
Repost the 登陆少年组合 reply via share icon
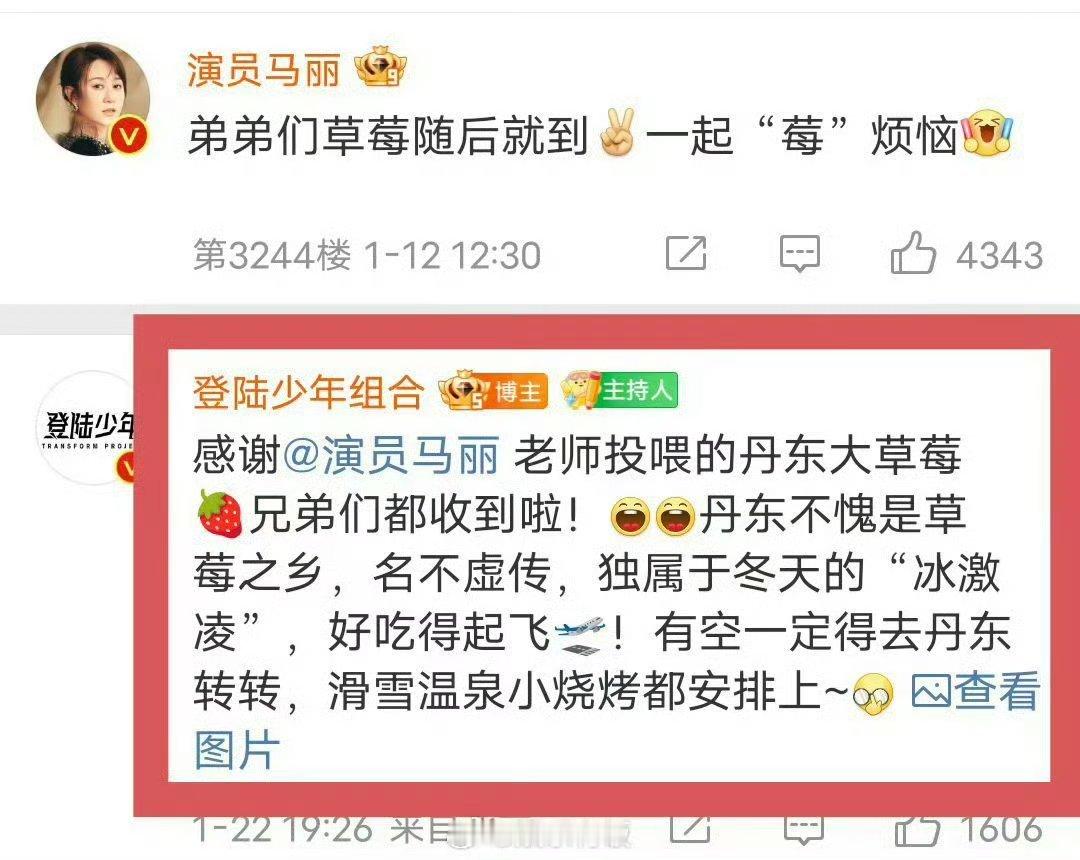[689, 829]
